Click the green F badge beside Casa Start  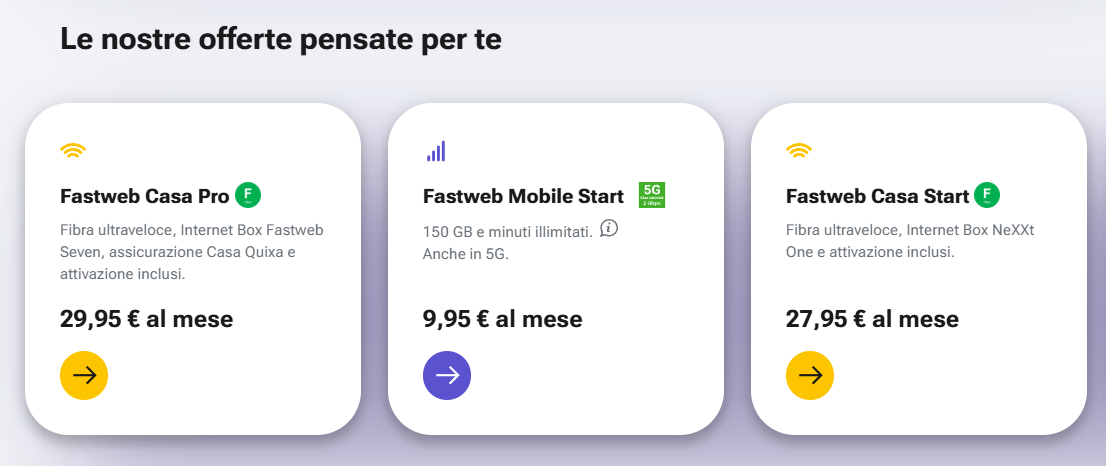click(987, 195)
